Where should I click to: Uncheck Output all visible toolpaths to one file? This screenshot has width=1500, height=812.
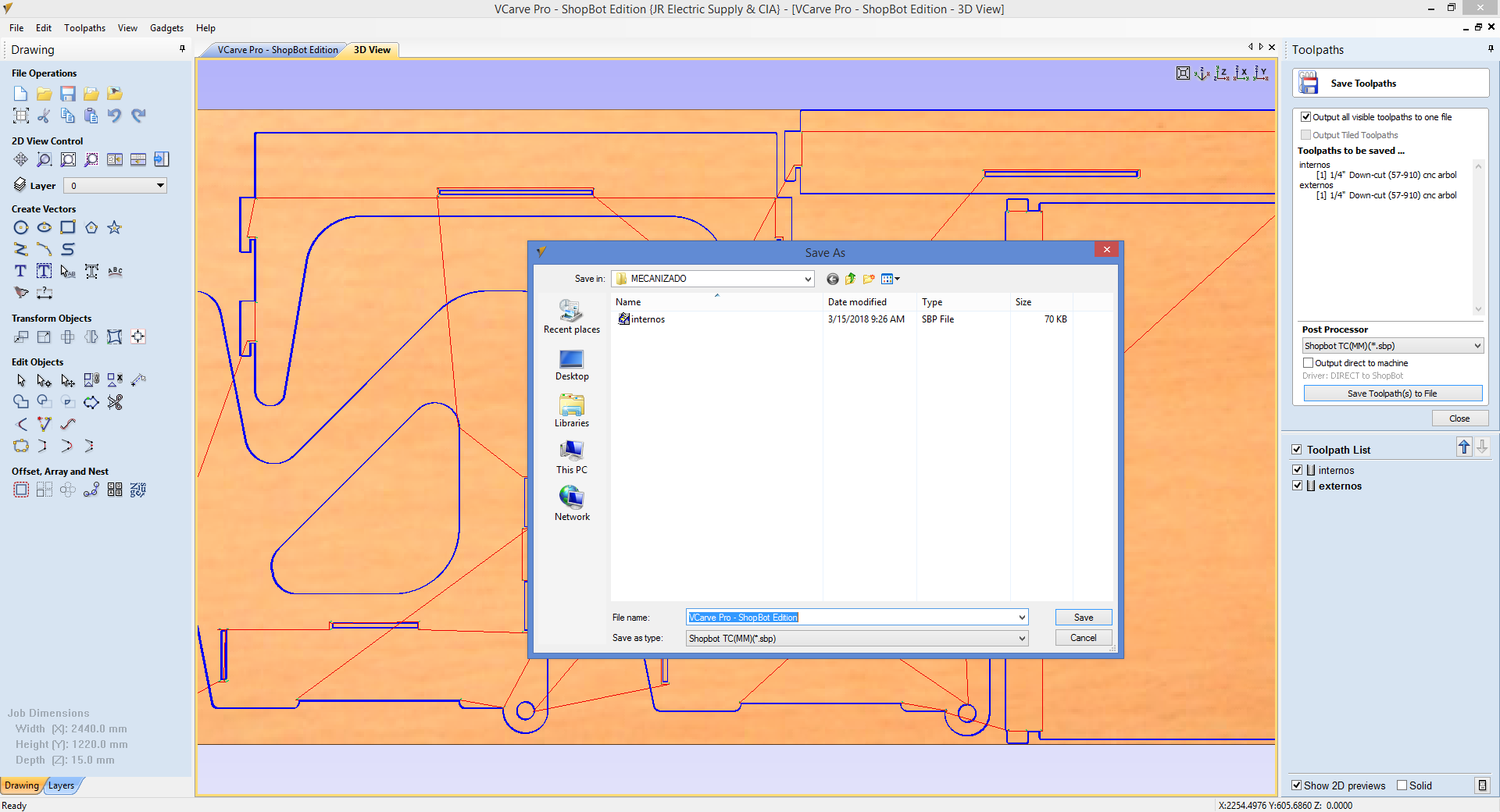point(1305,117)
